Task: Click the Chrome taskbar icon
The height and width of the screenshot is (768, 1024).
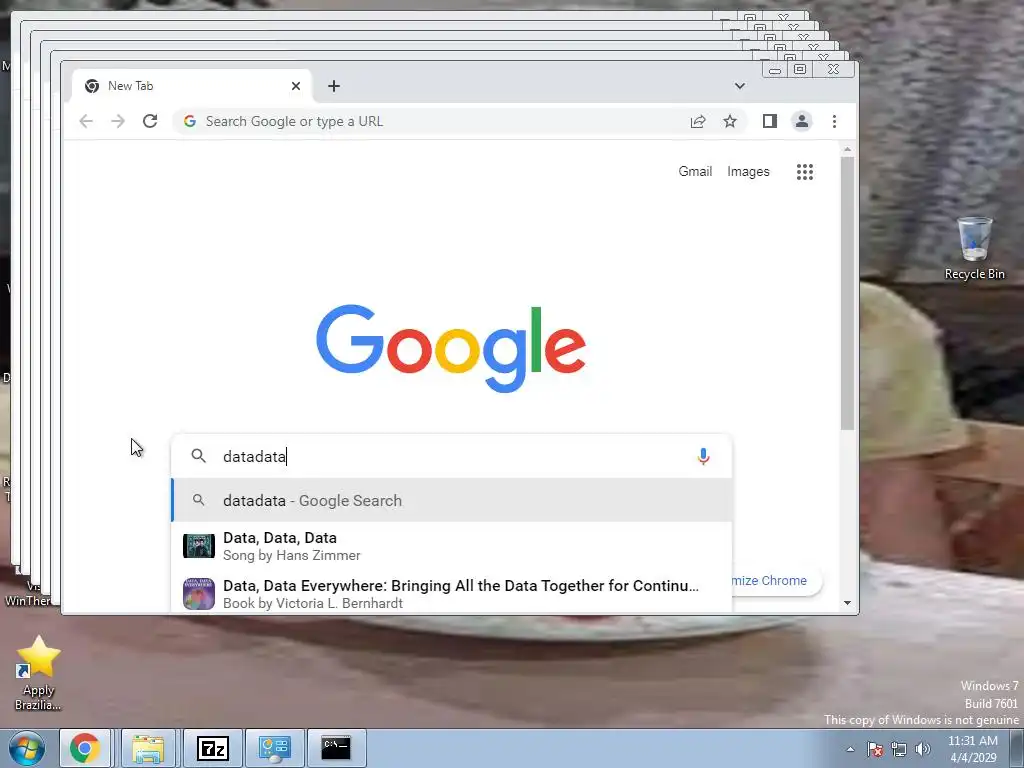Action: [x=84, y=748]
